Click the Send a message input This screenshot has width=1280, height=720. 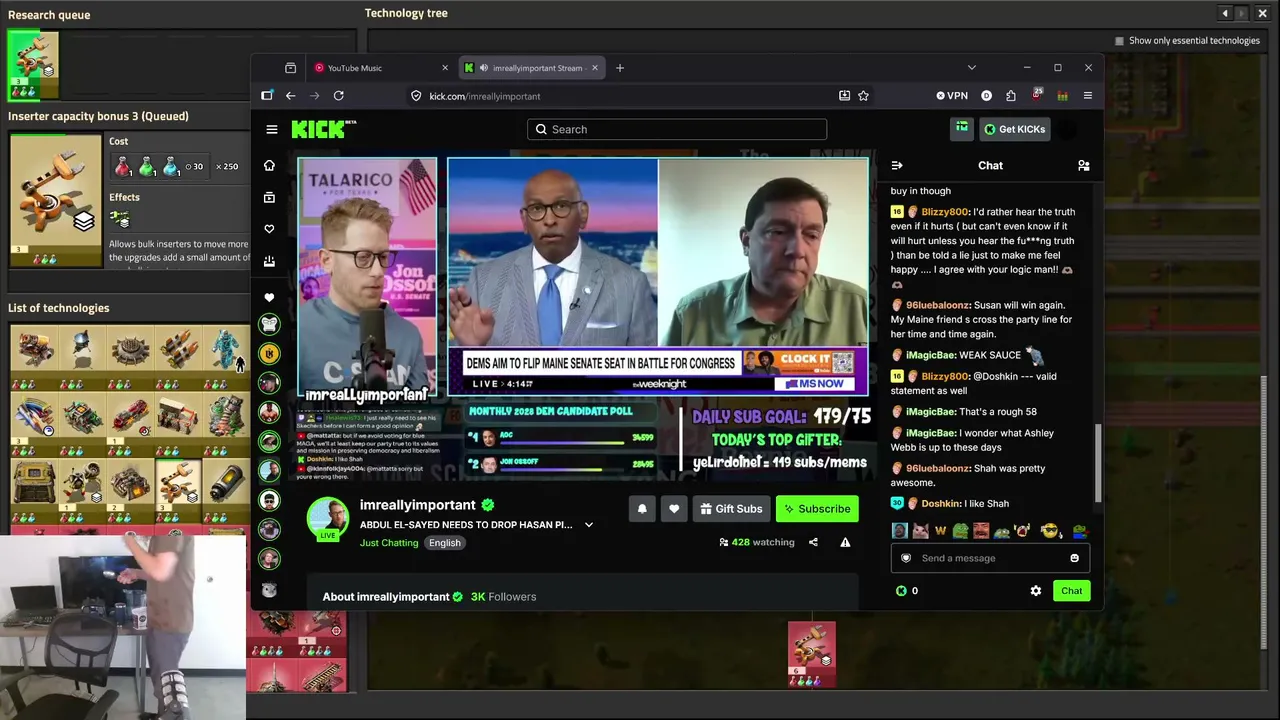[x=990, y=558]
